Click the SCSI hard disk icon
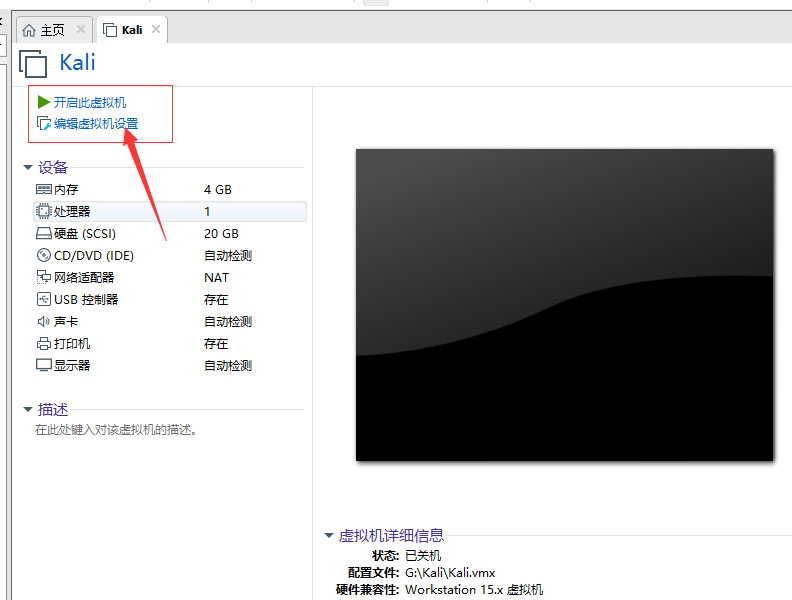Image resolution: width=792 pixels, height=600 pixels. pyautogui.click(x=43, y=233)
